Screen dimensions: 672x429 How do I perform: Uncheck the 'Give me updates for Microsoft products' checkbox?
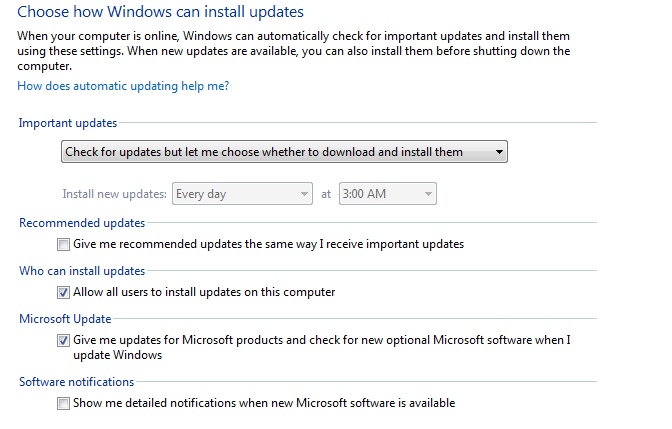pos(63,341)
